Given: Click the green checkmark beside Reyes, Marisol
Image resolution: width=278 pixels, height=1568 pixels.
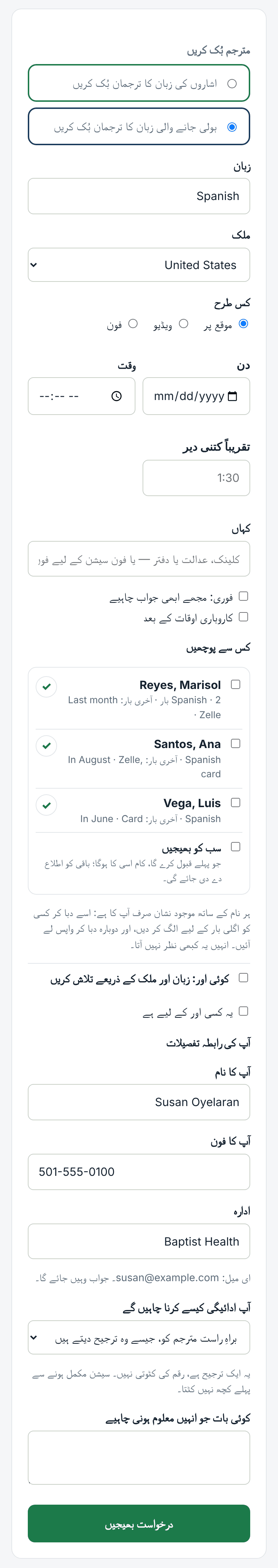Looking at the screenshot, I should 46,686.
